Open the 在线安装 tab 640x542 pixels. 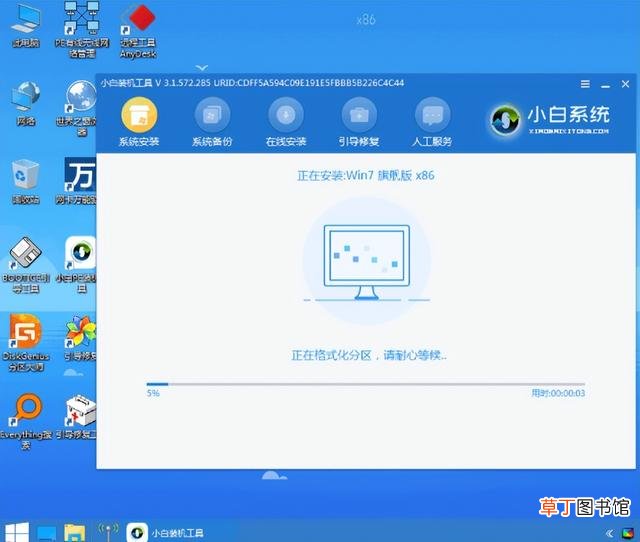tap(286, 122)
